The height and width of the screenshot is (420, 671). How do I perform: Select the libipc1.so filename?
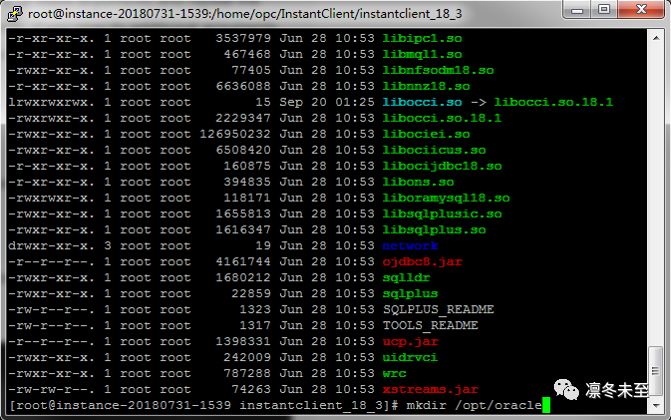[422, 39]
